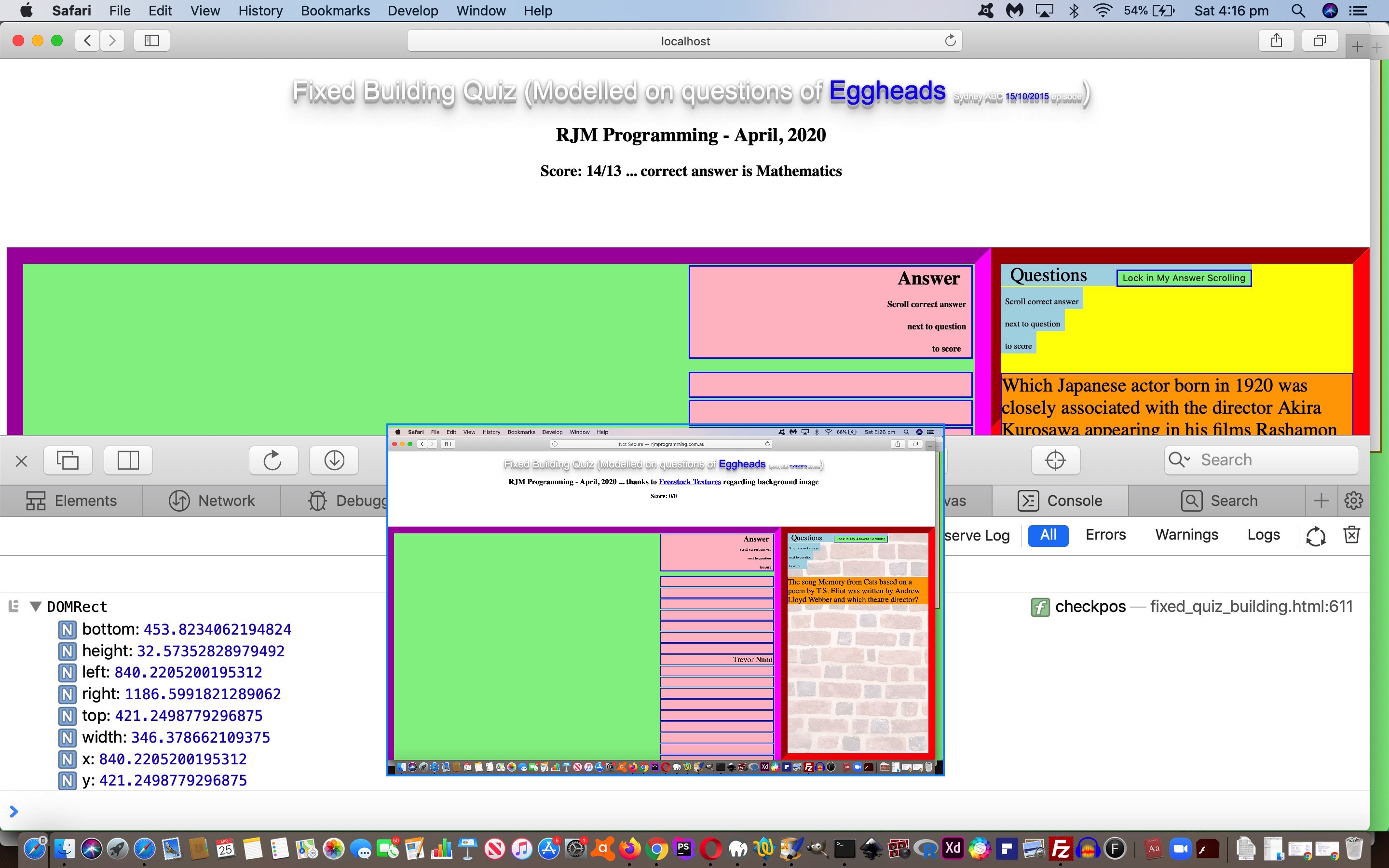Open the Develop menu in Safari

click(x=413, y=11)
